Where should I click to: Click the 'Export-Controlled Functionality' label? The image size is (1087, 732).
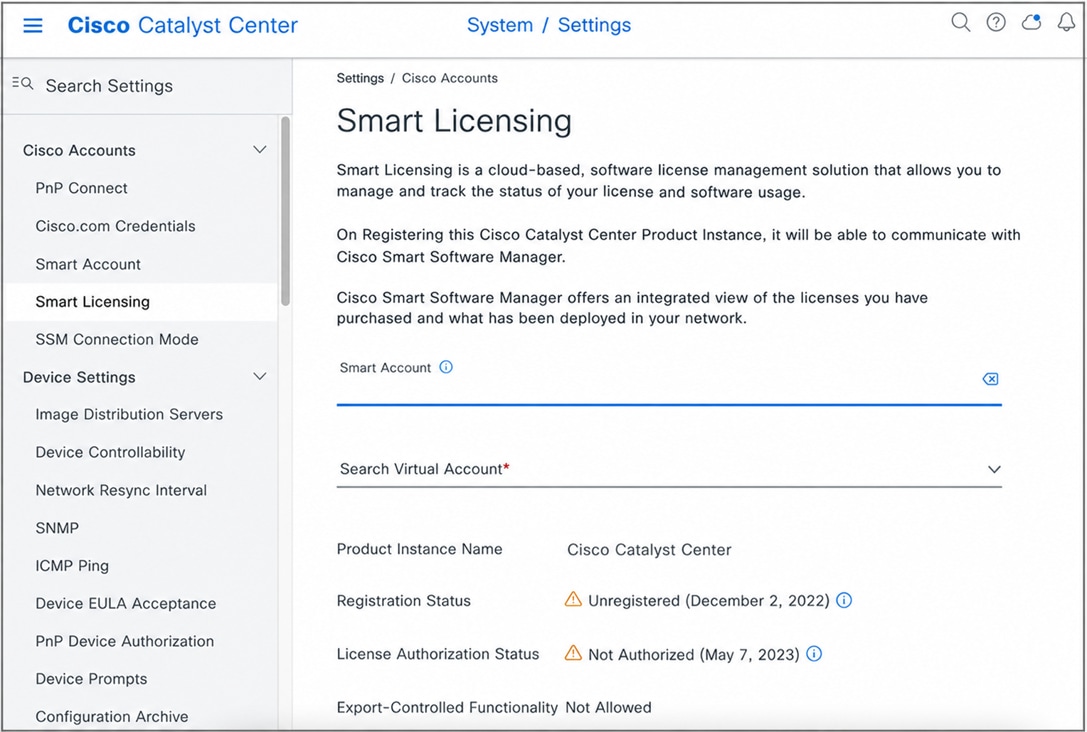click(447, 707)
